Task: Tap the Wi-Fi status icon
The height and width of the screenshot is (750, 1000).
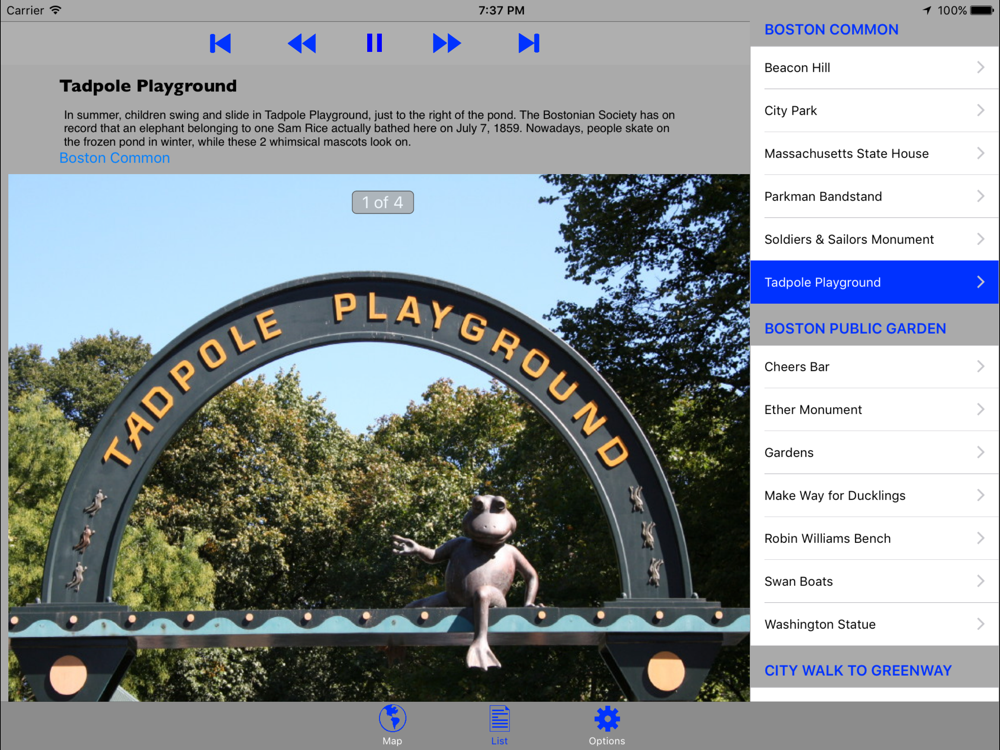Action: 55,10
